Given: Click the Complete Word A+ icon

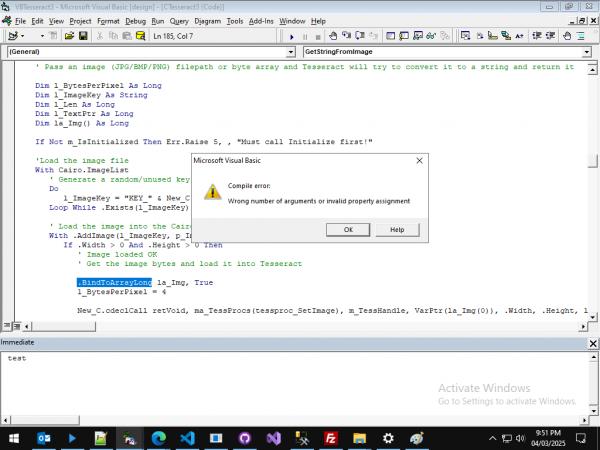Looking at the screenshot, I should (x=519, y=36).
